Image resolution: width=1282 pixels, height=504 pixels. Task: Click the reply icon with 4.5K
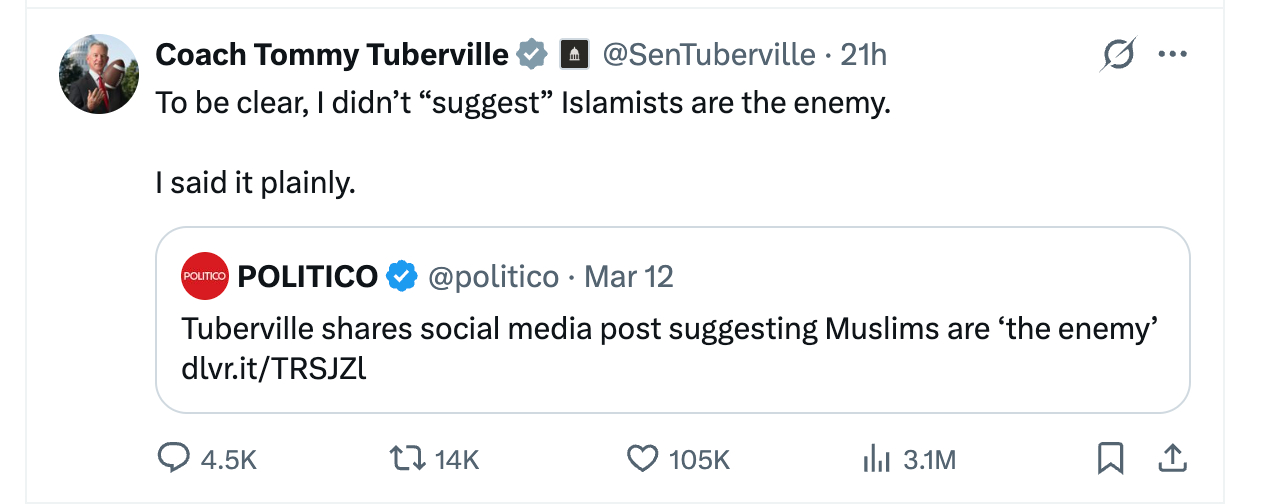(176, 459)
